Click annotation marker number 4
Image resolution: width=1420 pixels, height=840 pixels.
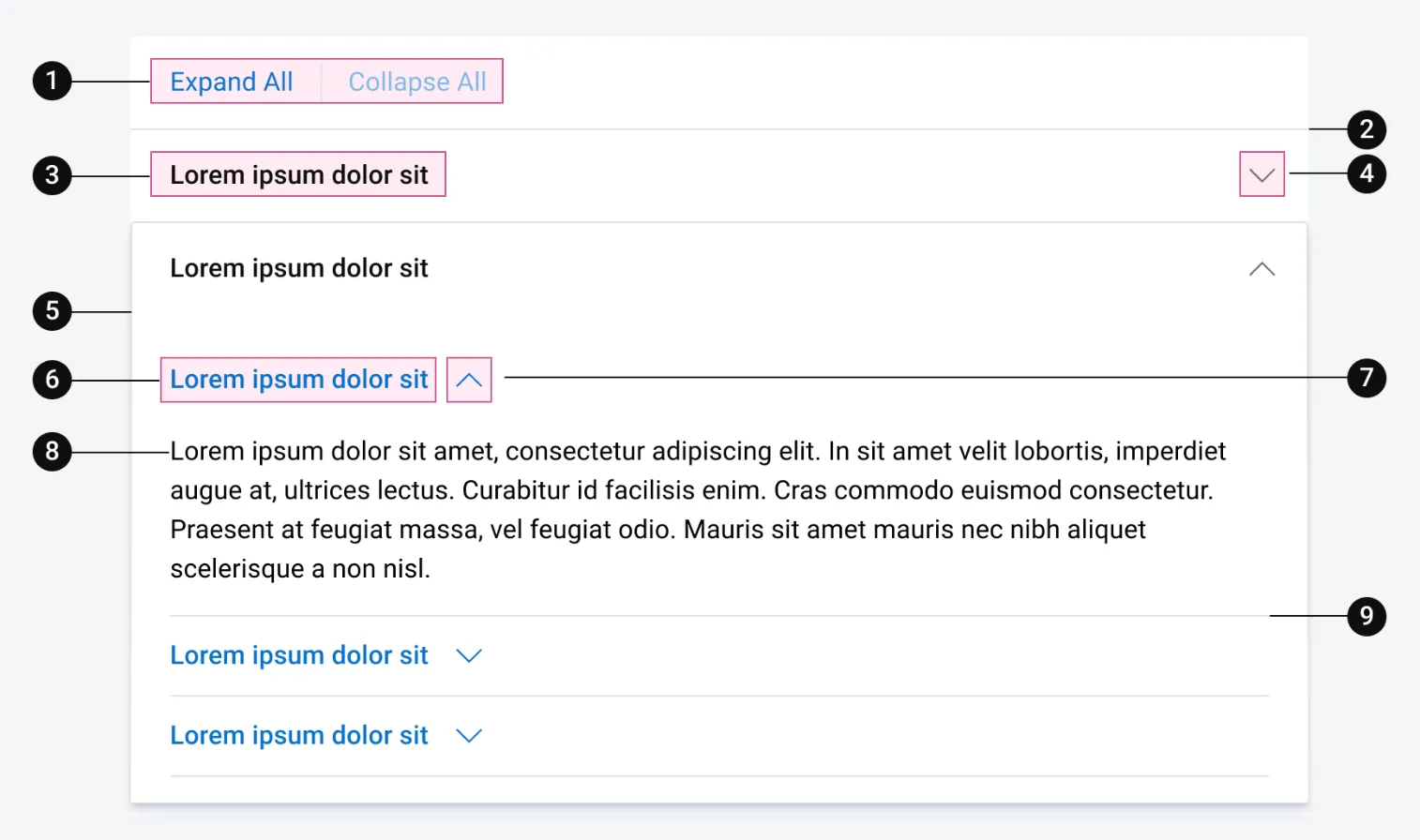tap(1367, 173)
